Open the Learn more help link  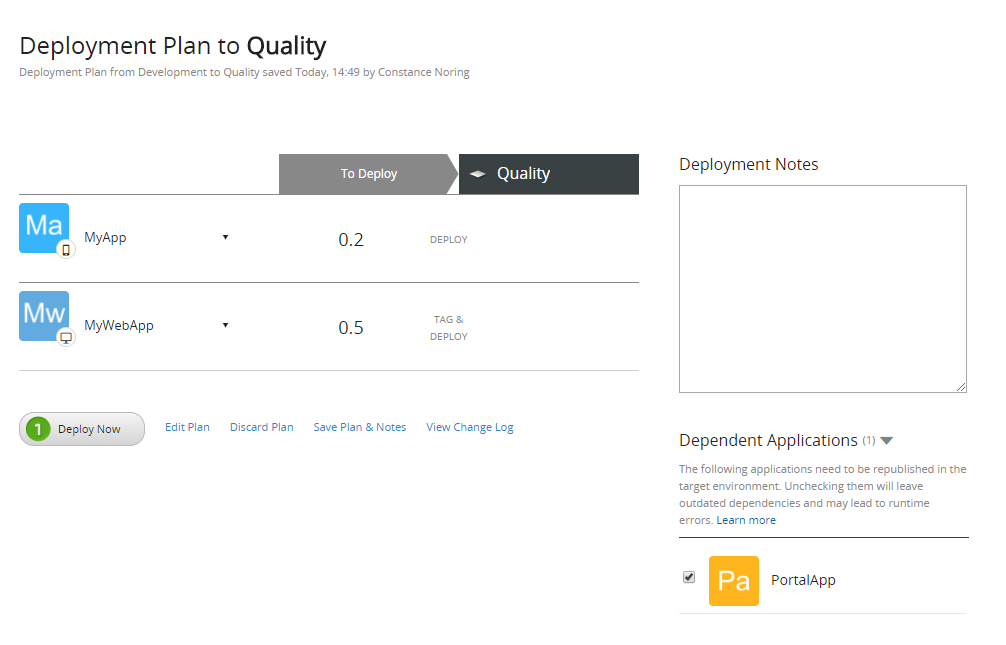point(745,519)
